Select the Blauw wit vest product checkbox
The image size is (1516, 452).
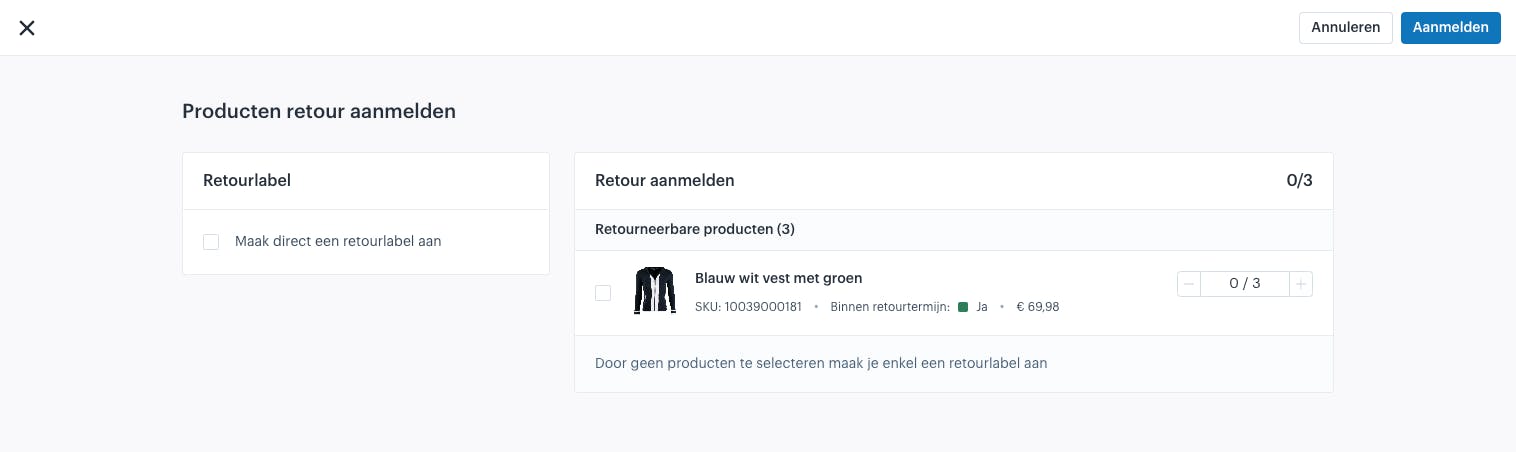pos(603,293)
